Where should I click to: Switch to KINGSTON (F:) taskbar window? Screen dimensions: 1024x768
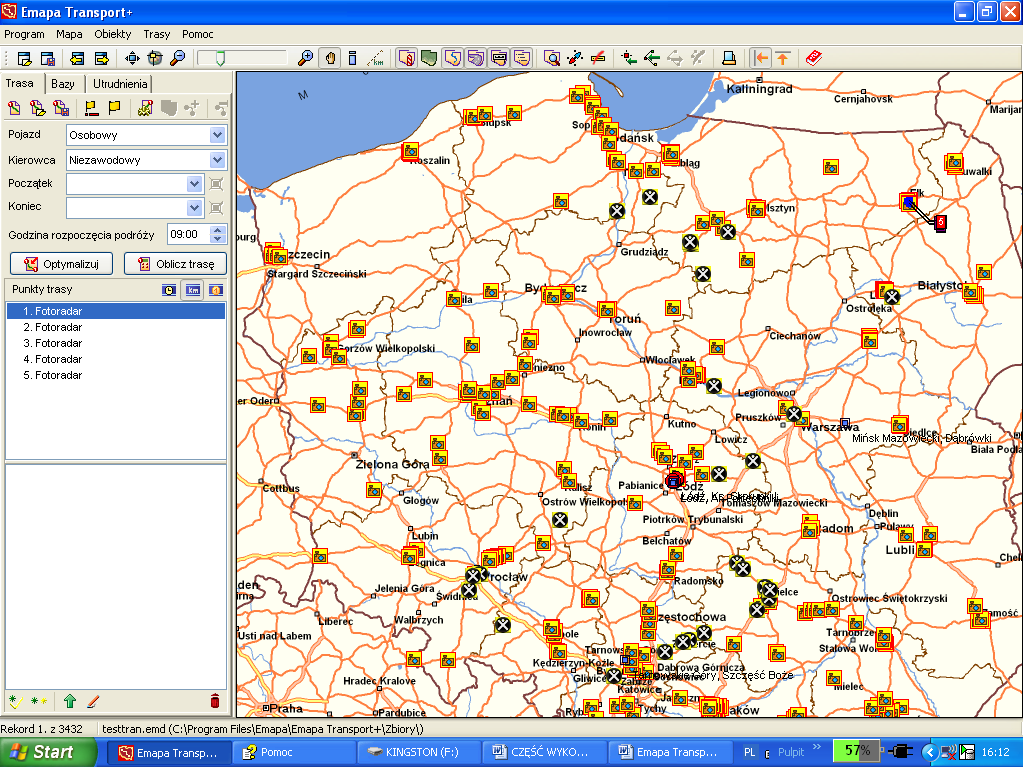tap(419, 752)
